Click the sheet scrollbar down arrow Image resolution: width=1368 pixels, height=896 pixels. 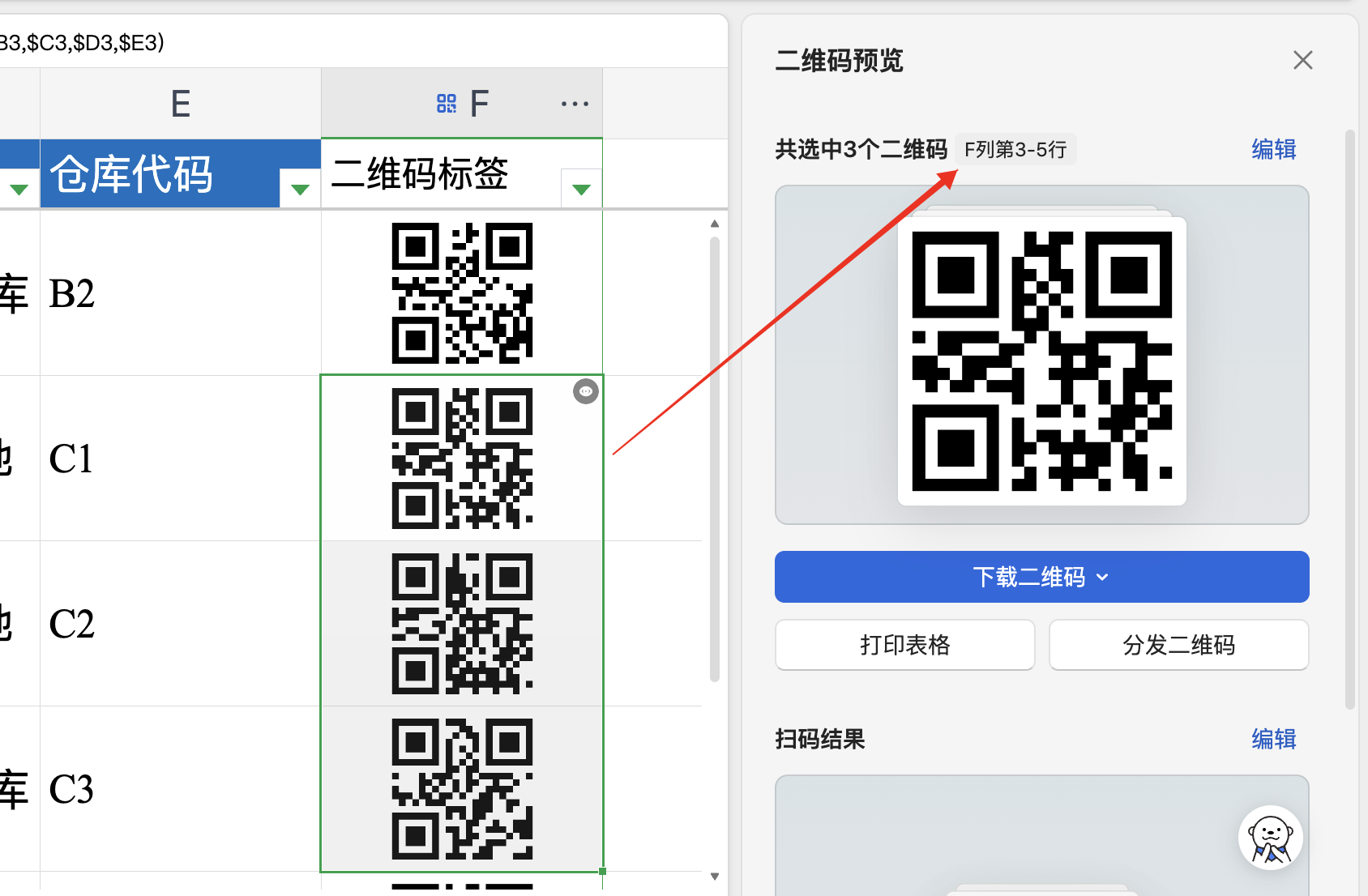point(714,877)
